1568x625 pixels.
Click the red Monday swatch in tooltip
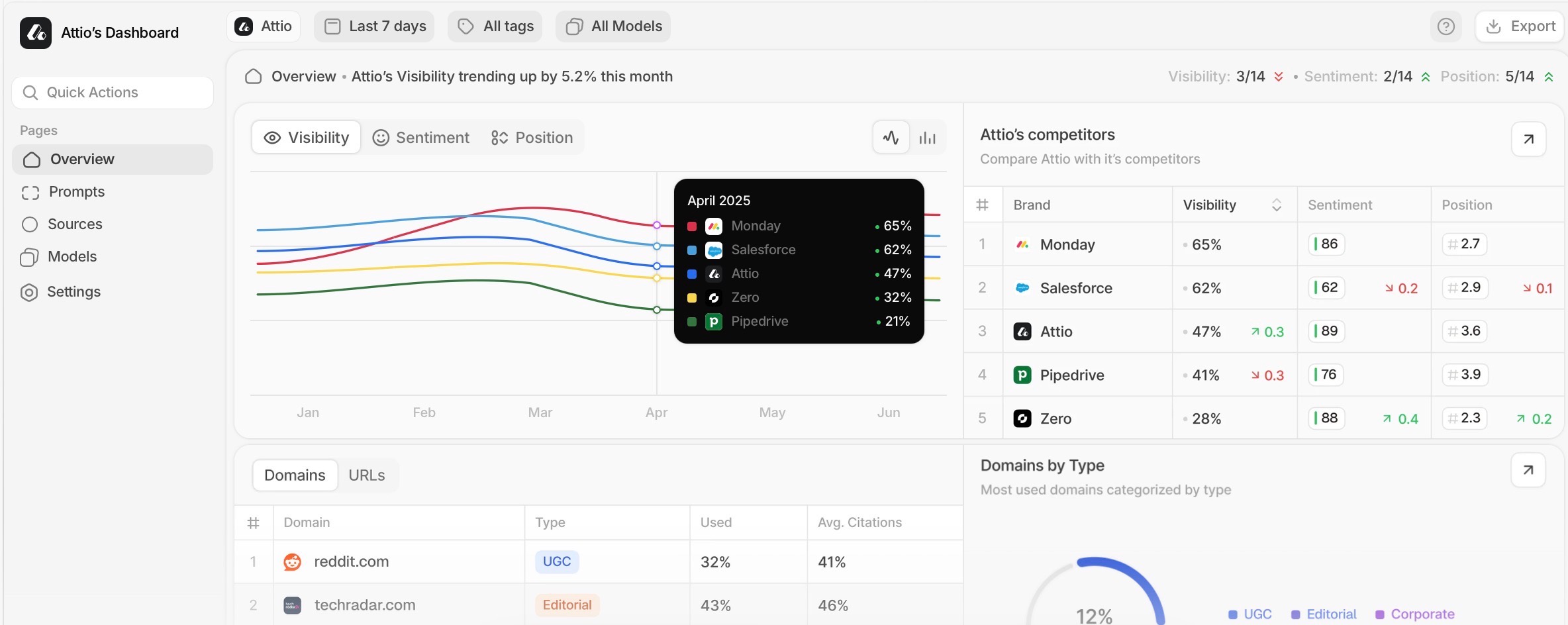coord(692,226)
